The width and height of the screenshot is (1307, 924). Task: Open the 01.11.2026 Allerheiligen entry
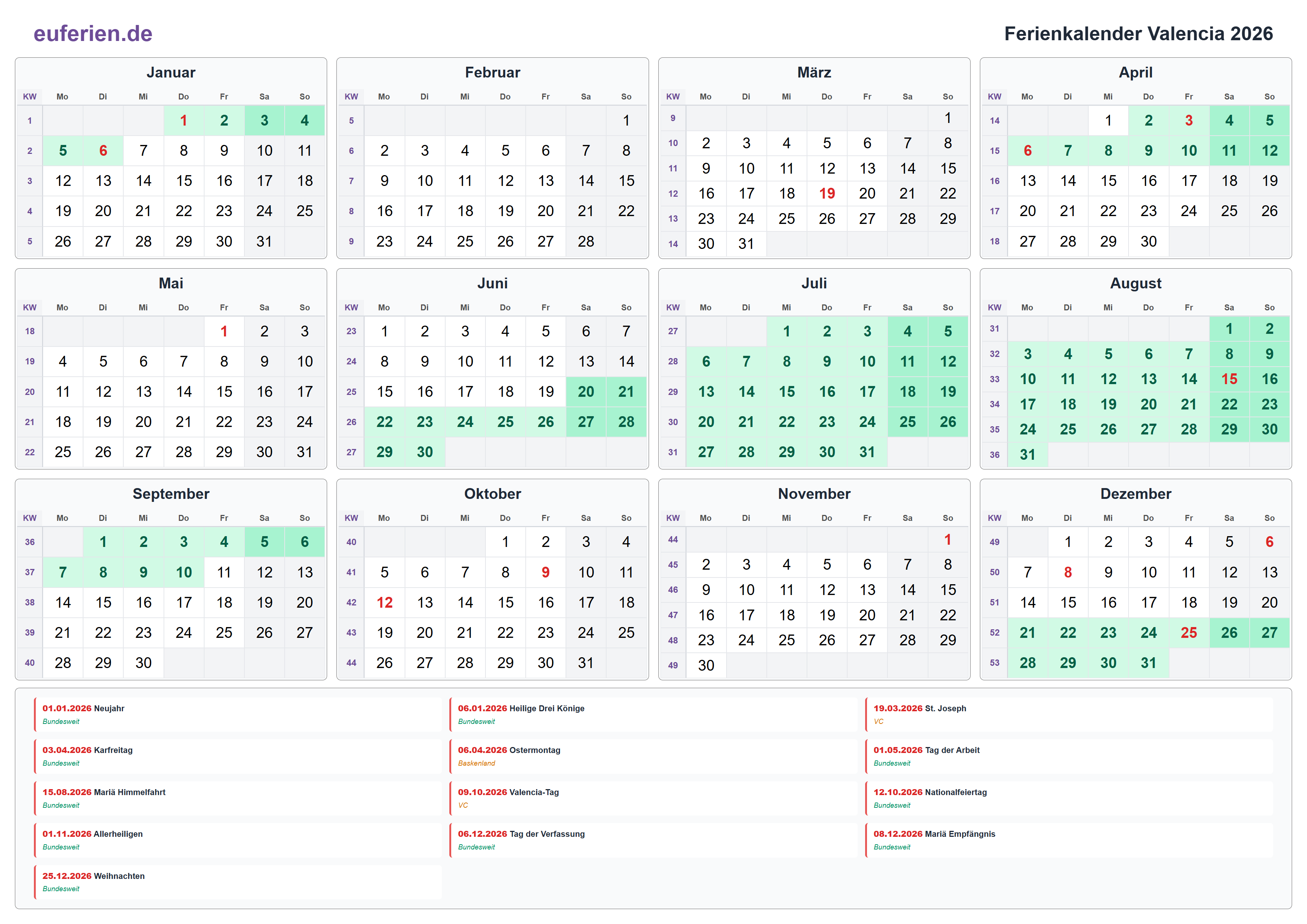[x=238, y=840]
